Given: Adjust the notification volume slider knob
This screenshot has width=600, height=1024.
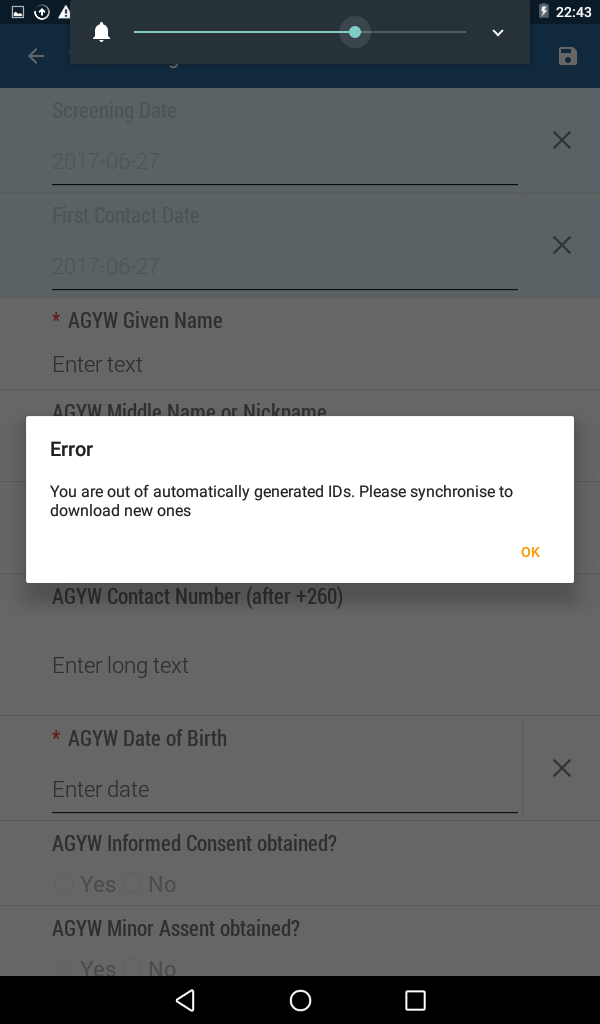Looking at the screenshot, I should pyautogui.click(x=355, y=32).
